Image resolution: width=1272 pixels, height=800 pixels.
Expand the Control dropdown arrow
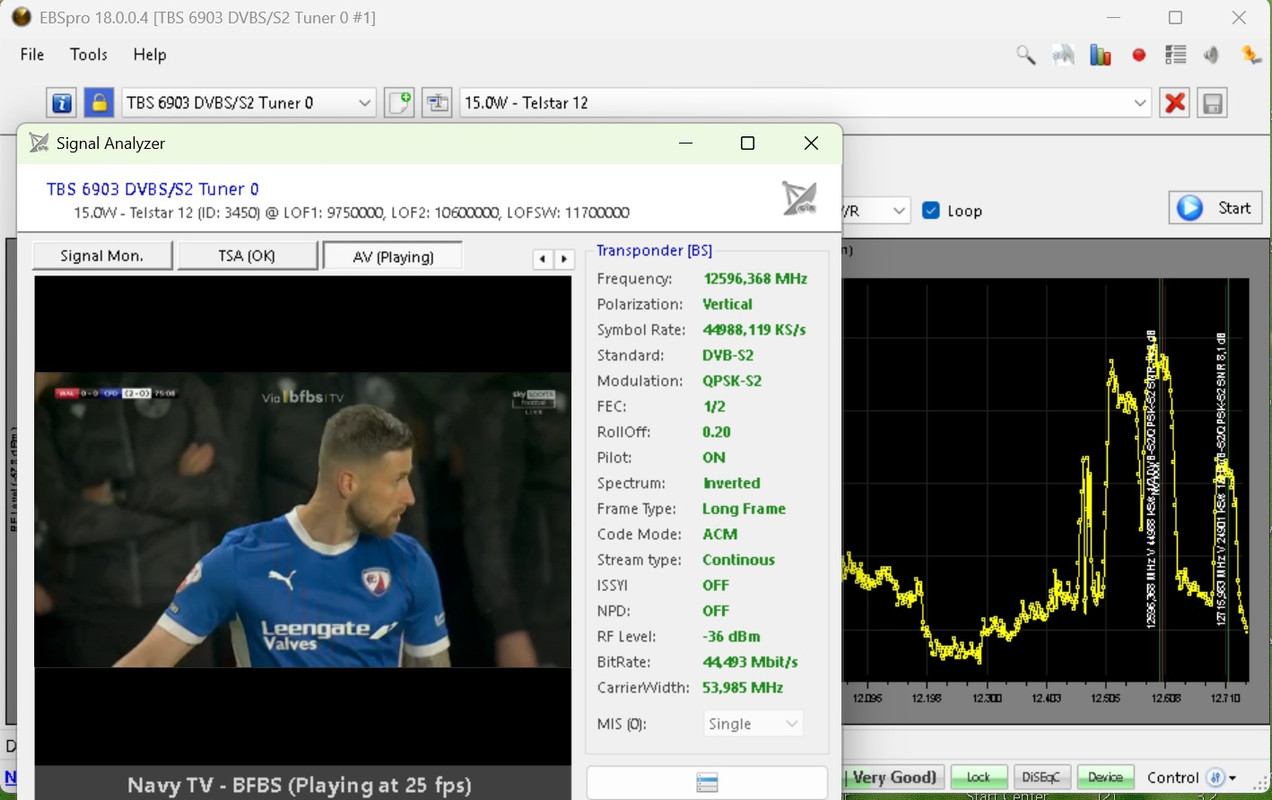pyautogui.click(x=1232, y=778)
